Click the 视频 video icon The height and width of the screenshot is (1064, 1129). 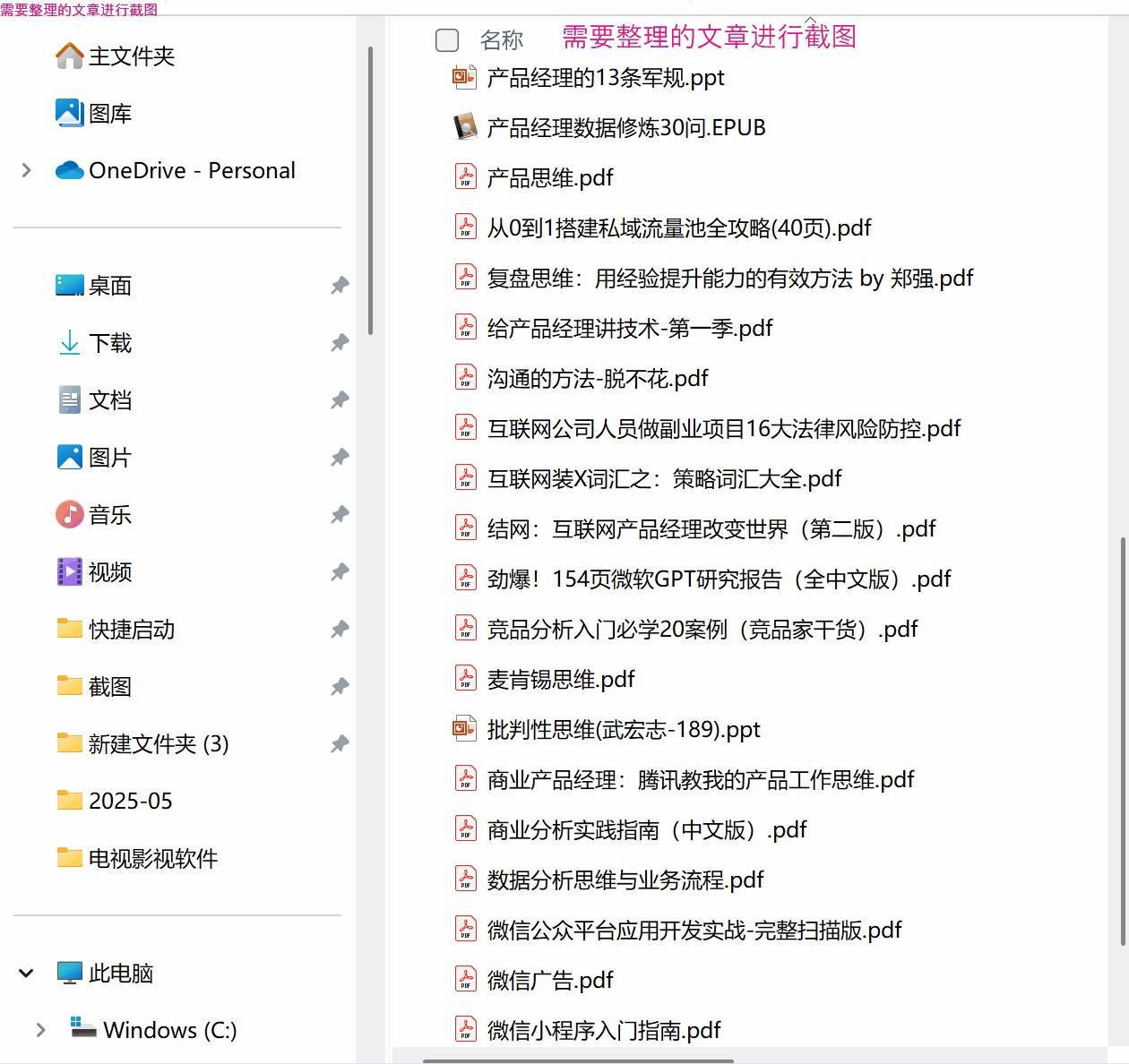(x=69, y=572)
